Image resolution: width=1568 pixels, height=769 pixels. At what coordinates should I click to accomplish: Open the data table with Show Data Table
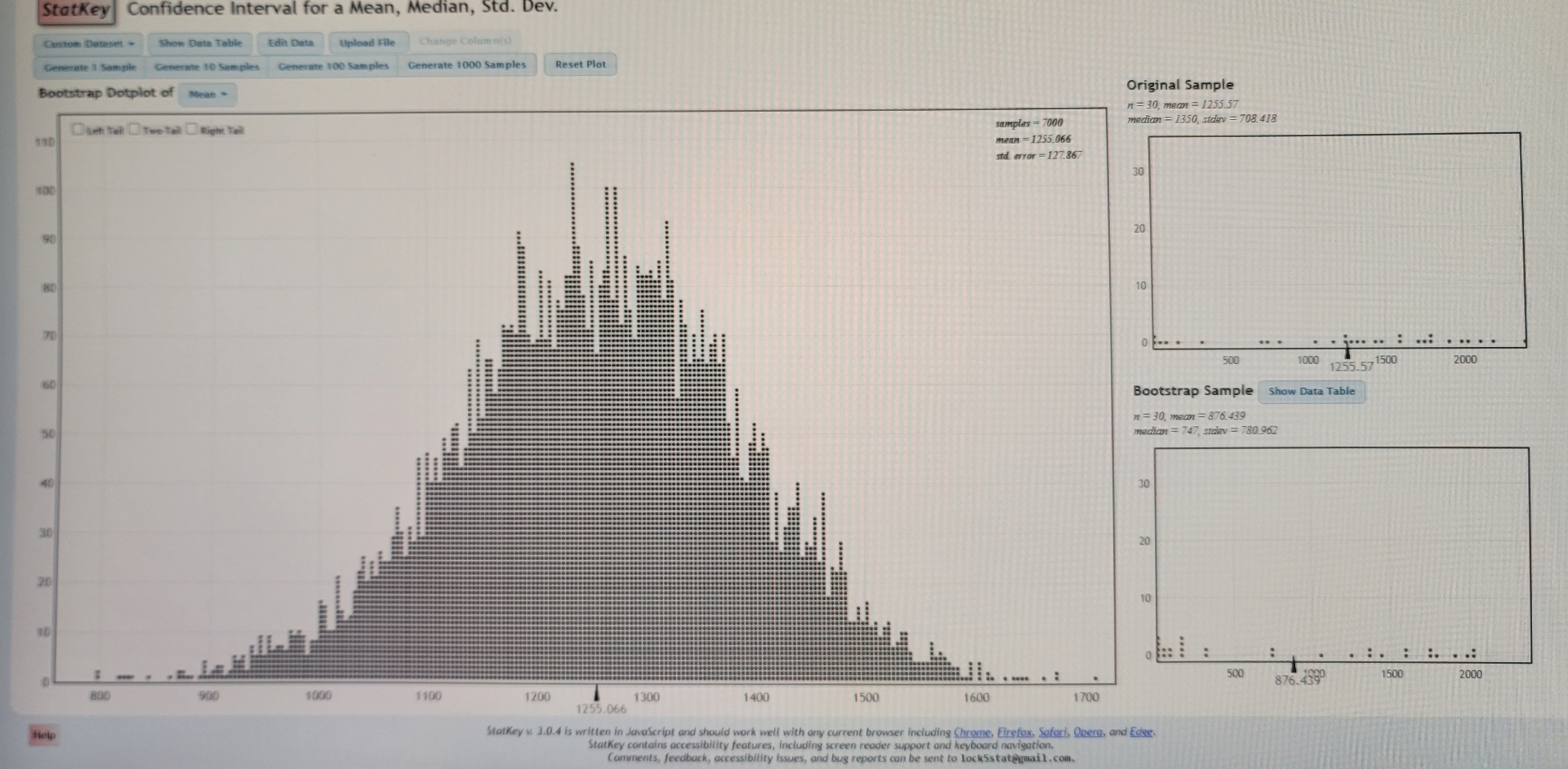(x=202, y=43)
